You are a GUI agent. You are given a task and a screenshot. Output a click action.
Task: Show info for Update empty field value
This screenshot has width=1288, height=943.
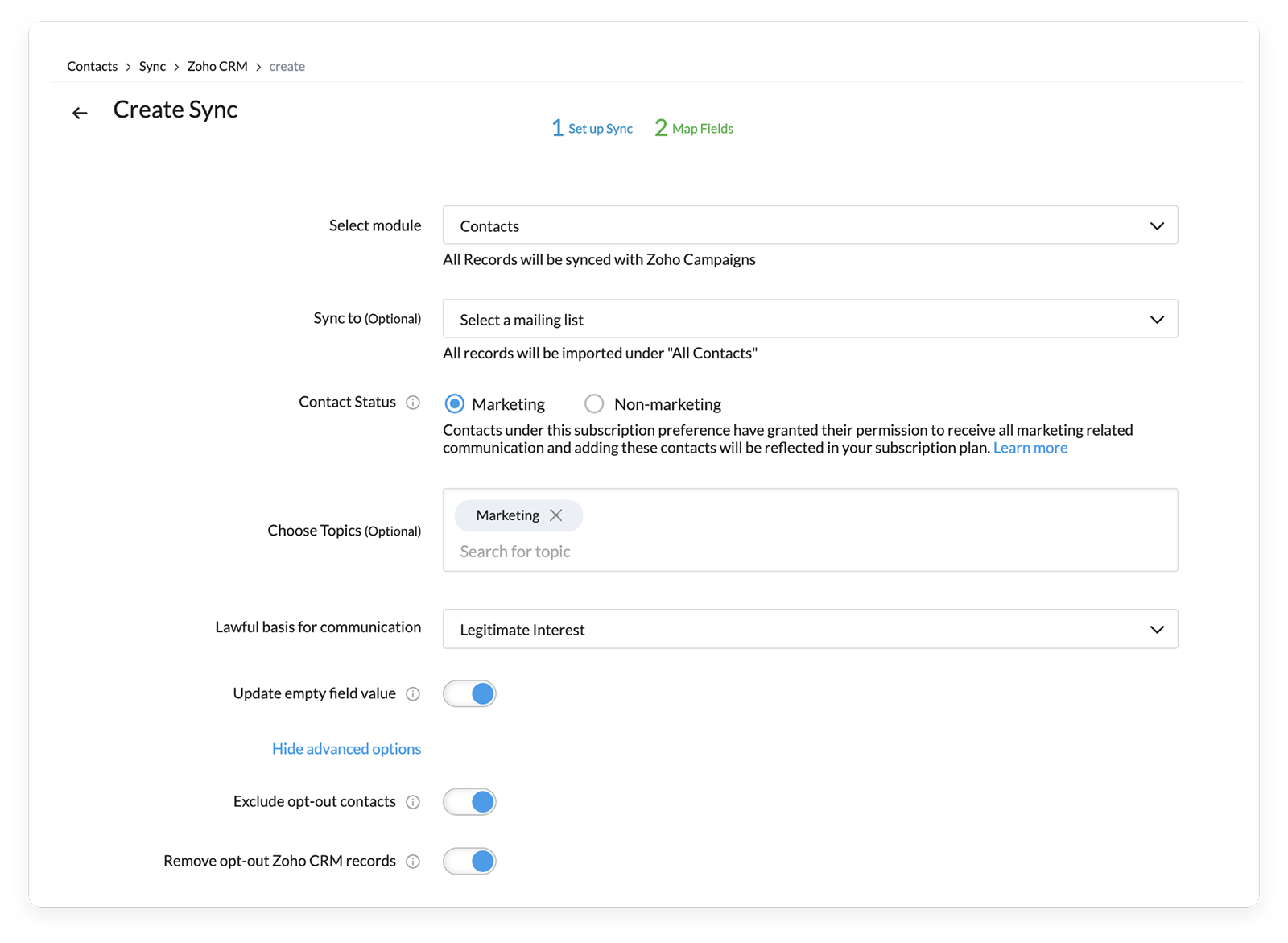[x=413, y=694]
